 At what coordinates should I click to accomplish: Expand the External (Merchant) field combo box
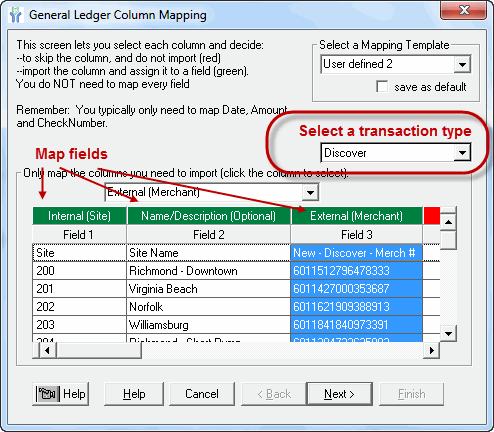click(310, 192)
